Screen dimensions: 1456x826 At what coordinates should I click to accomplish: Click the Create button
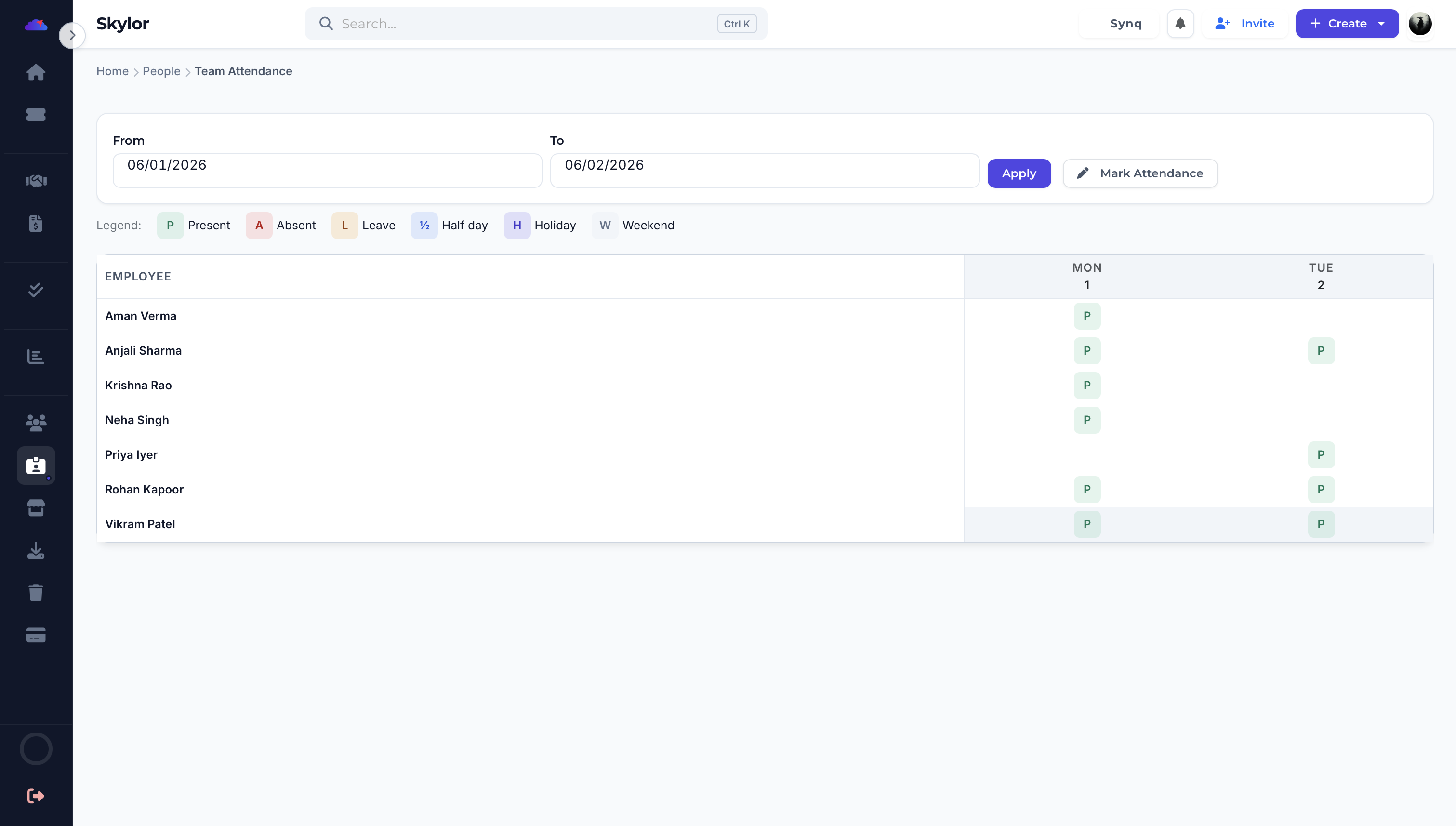click(x=1347, y=23)
